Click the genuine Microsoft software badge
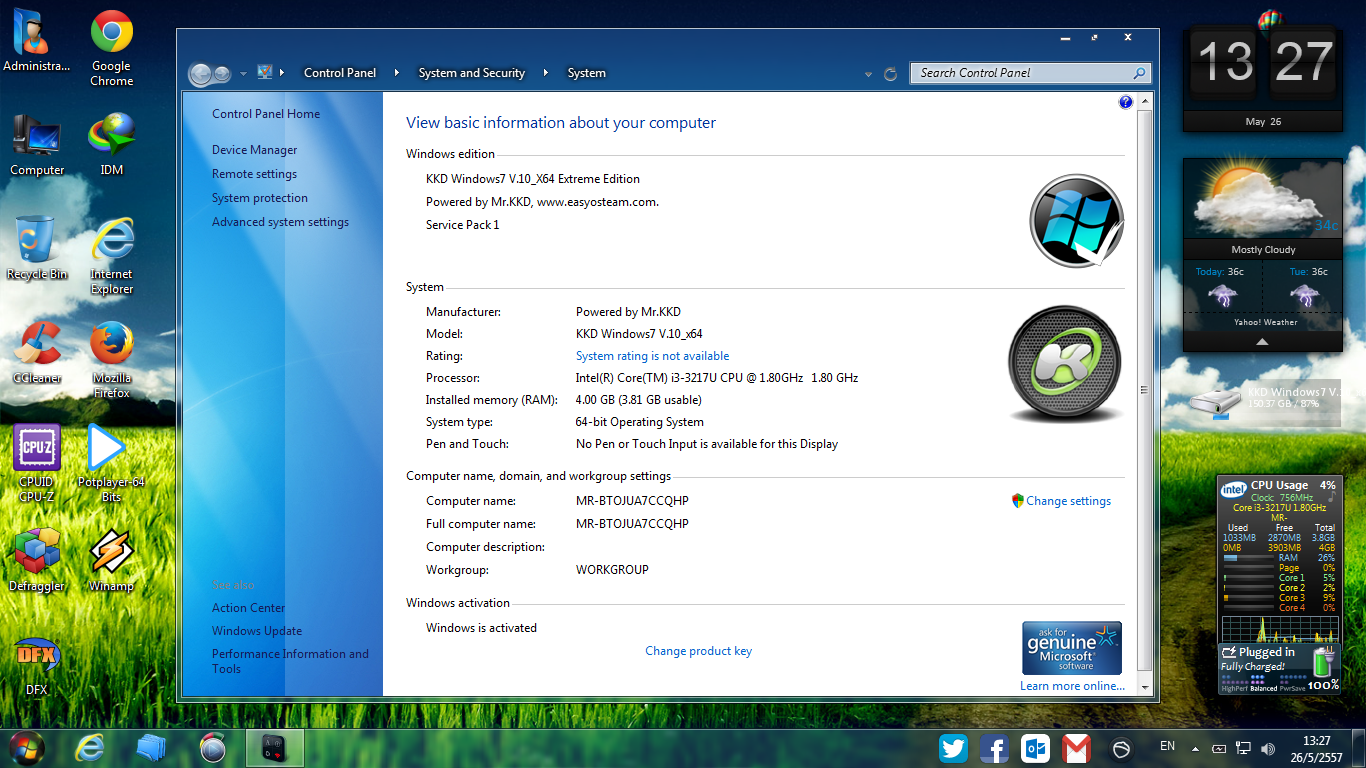Viewport: 1366px width, 768px height. [x=1072, y=648]
